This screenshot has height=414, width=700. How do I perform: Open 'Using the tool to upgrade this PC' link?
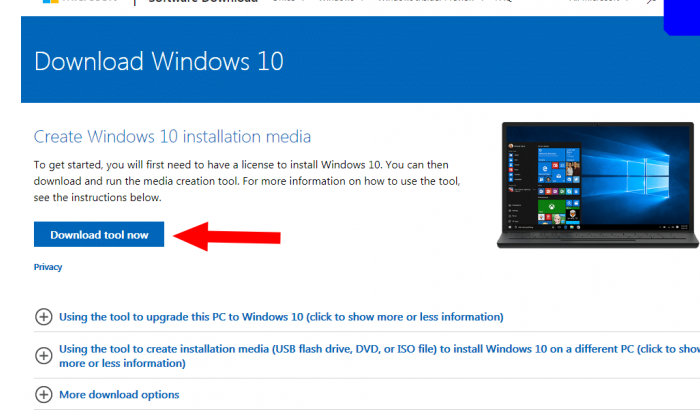(x=281, y=317)
